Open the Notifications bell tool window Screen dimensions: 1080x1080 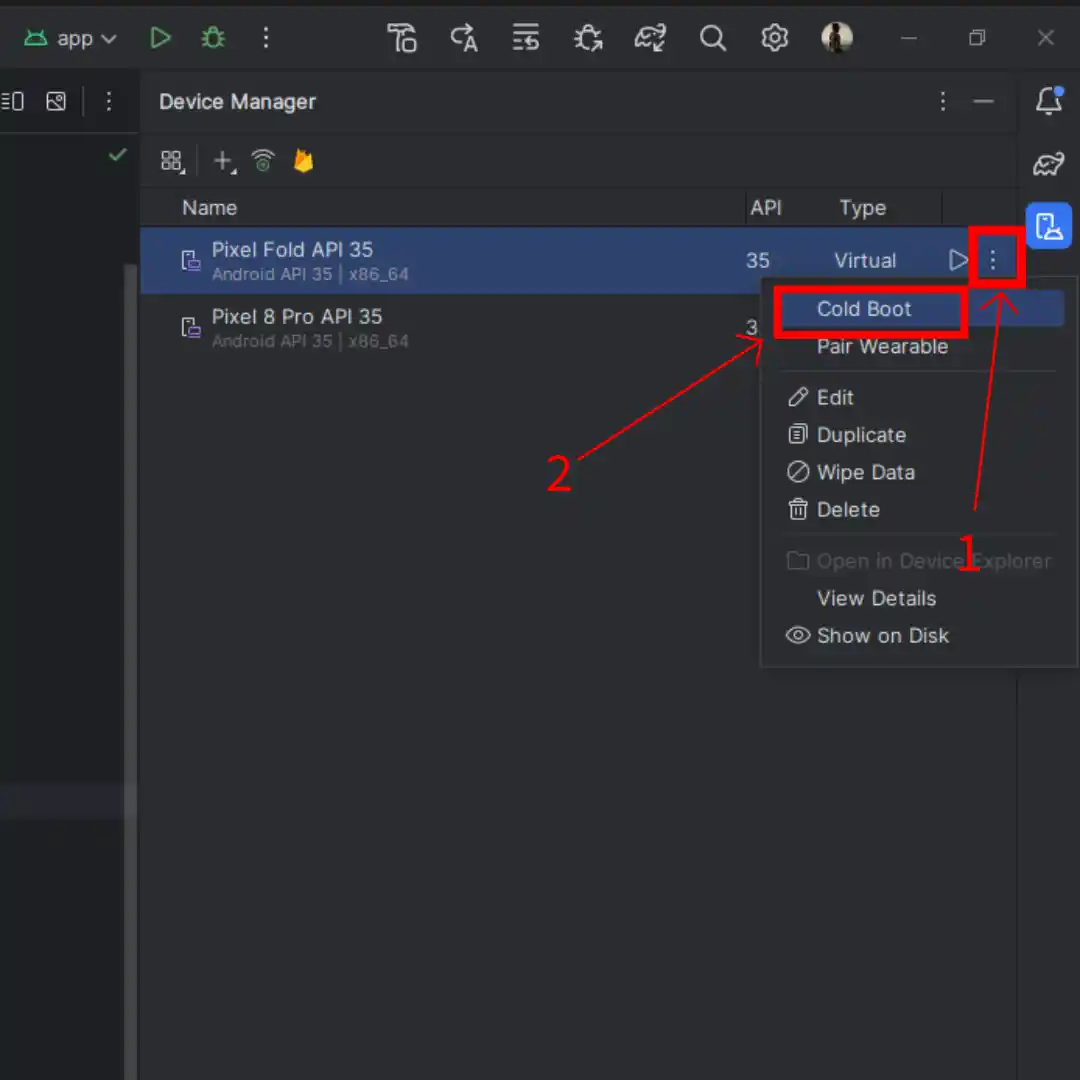pos(1049,101)
